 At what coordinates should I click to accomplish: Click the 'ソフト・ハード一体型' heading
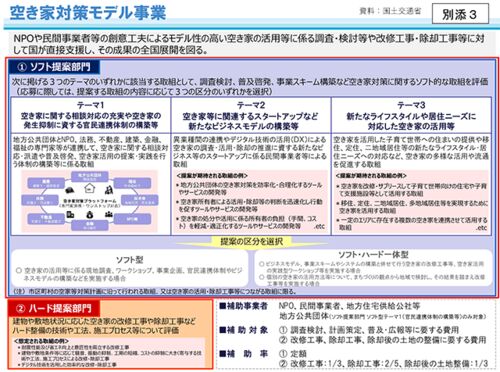click(x=373, y=255)
